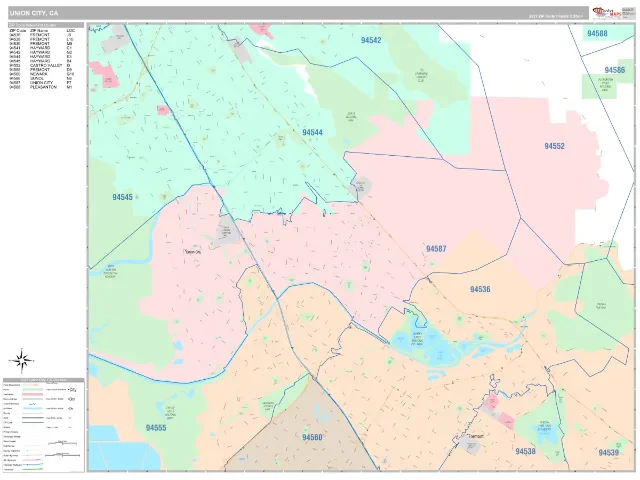
Task: Click the PLEASANTON row in ZIP index
Action: [x=40, y=87]
